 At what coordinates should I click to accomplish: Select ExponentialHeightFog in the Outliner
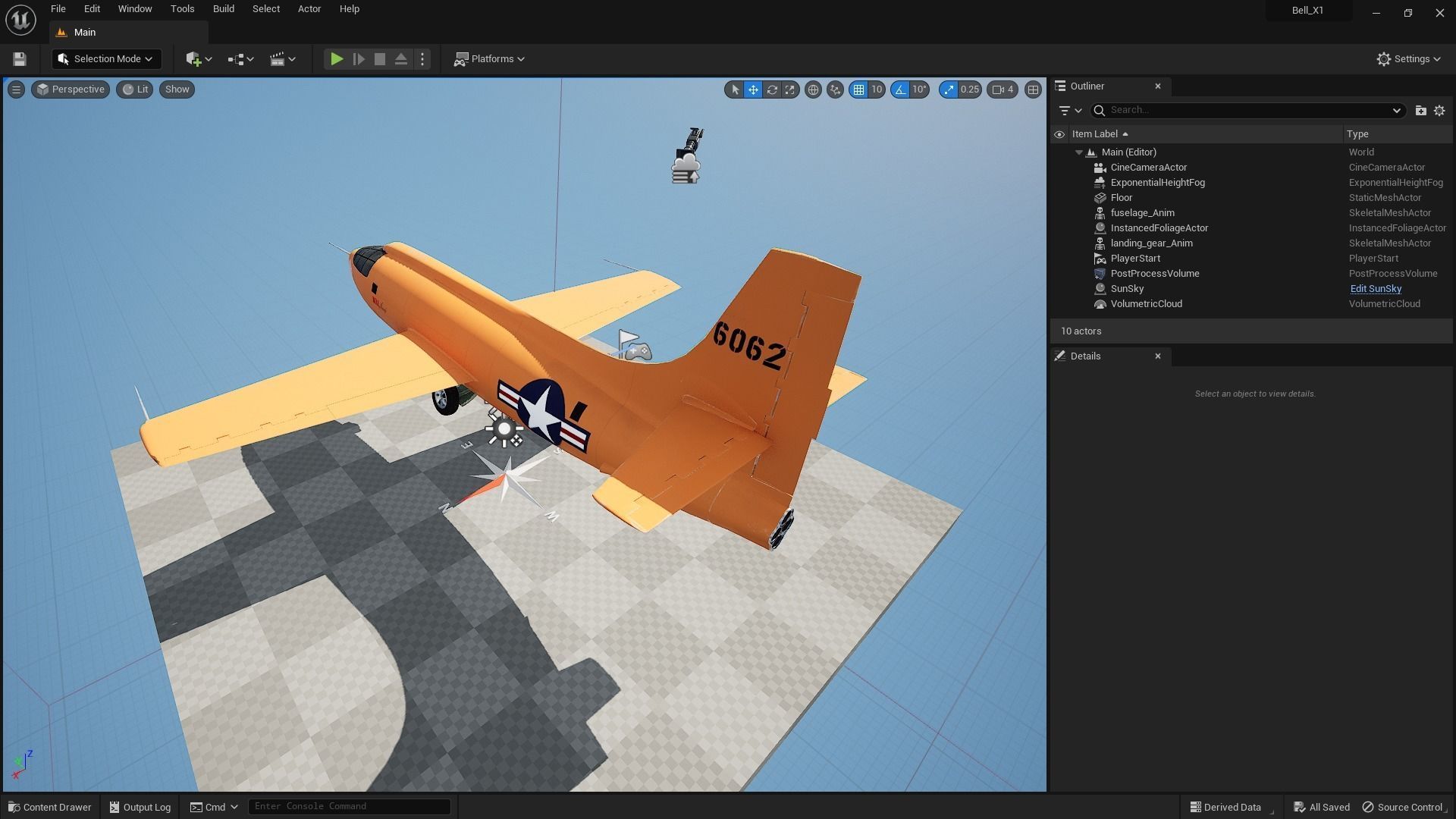point(1251,183)
